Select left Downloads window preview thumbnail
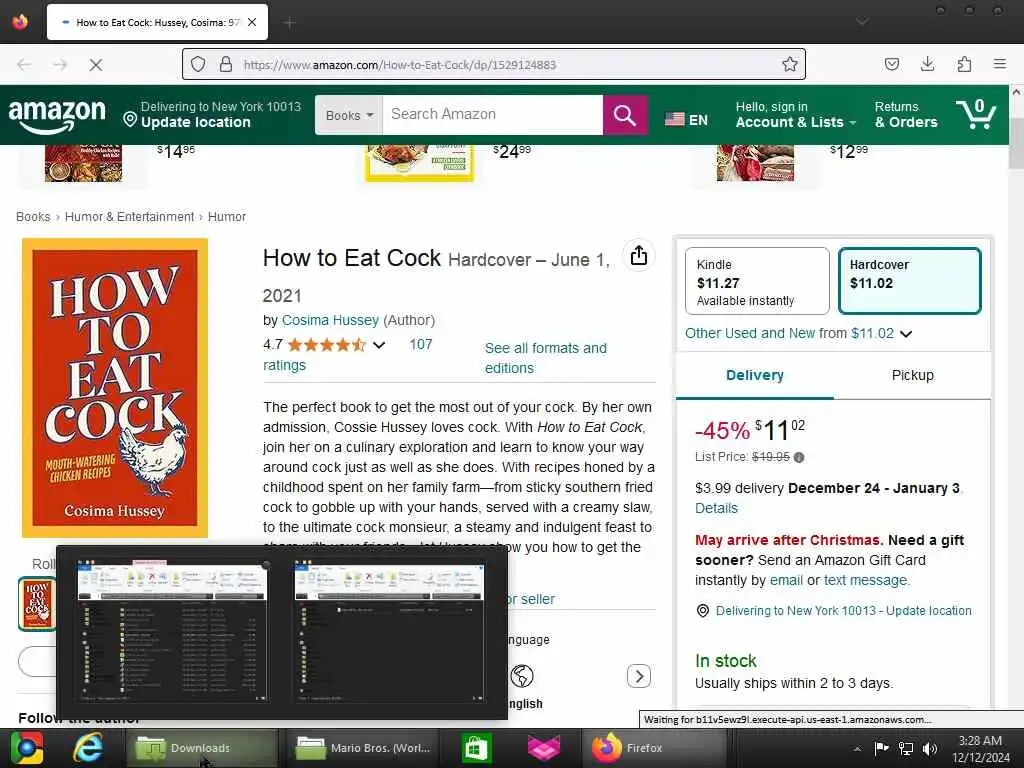Screen dimensions: 1024x768 [172, 632]
